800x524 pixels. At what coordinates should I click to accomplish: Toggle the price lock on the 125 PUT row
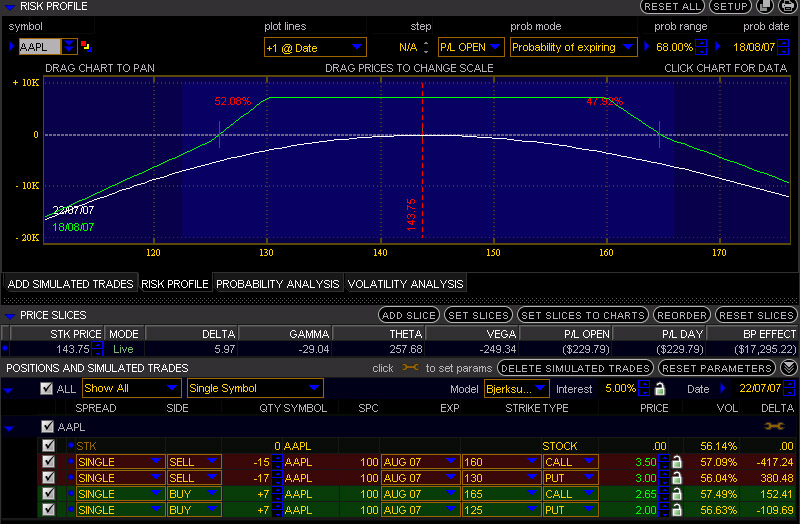(677, 510)
